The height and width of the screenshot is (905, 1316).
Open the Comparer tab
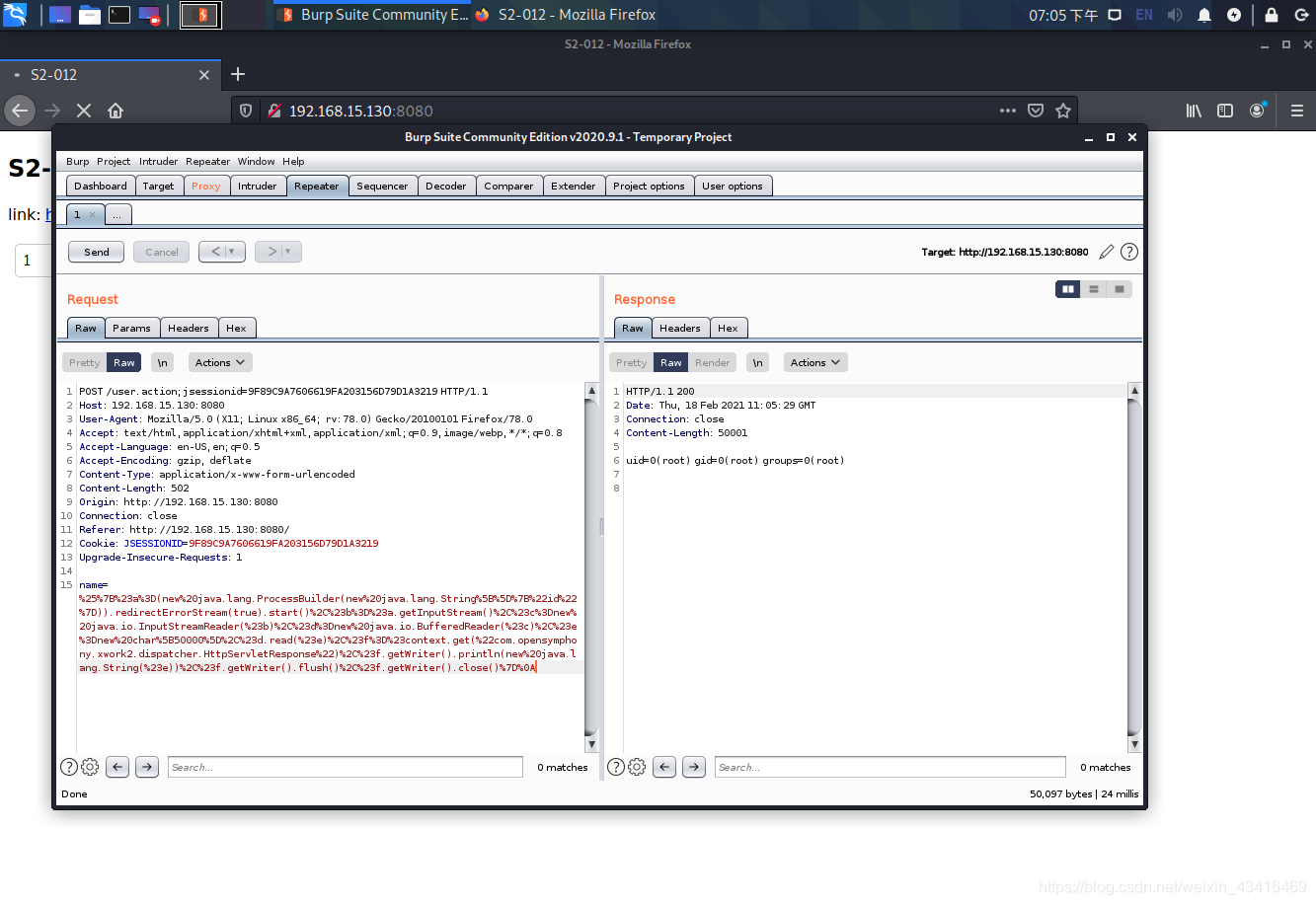(x=508, y=186)
